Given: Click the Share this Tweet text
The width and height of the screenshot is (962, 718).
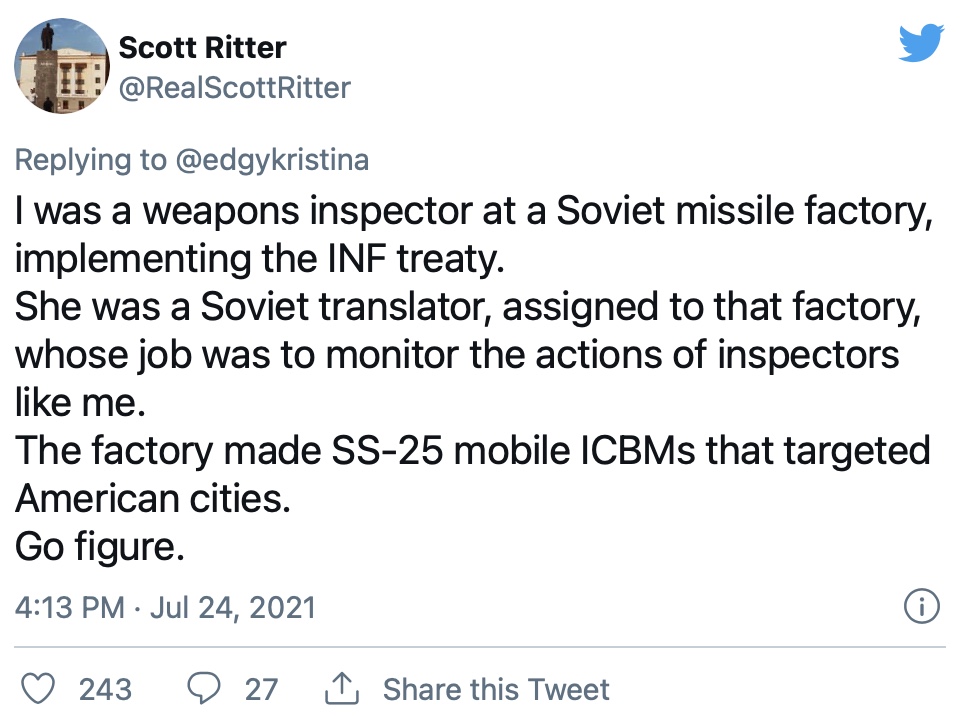Looking at the screenshot, I should (x=496, y=689).
